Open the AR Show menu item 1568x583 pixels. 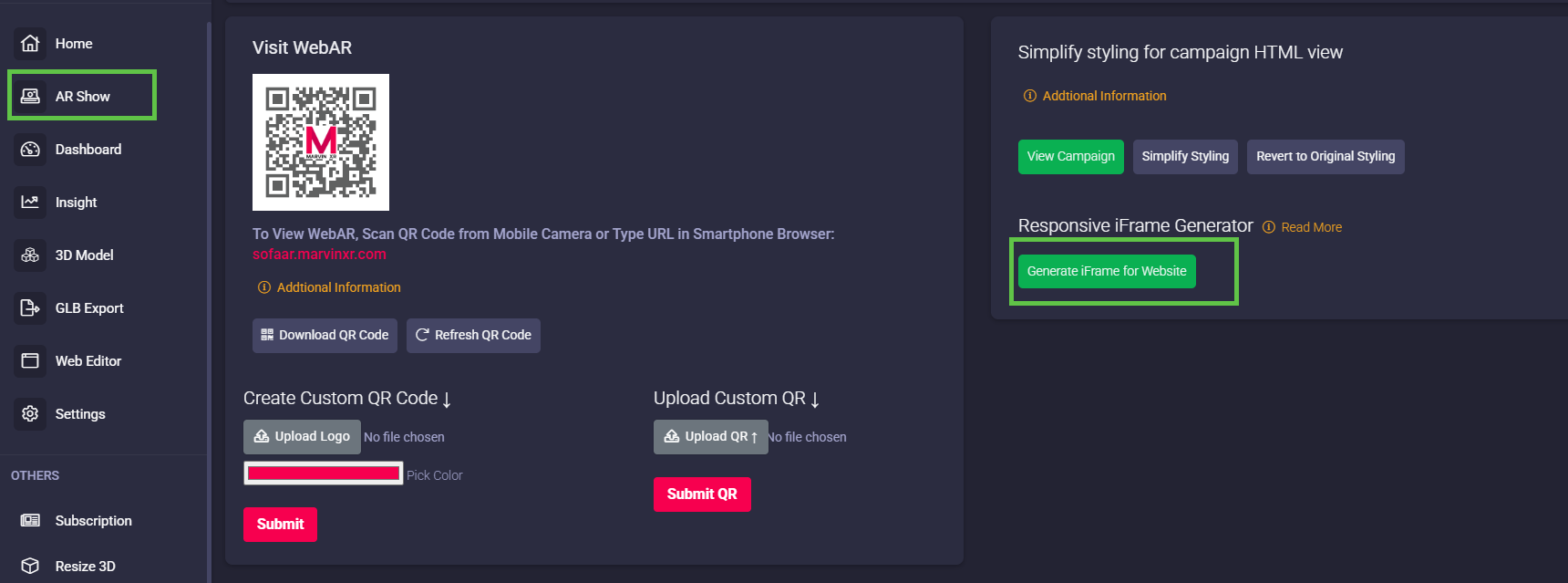[82, 97]
